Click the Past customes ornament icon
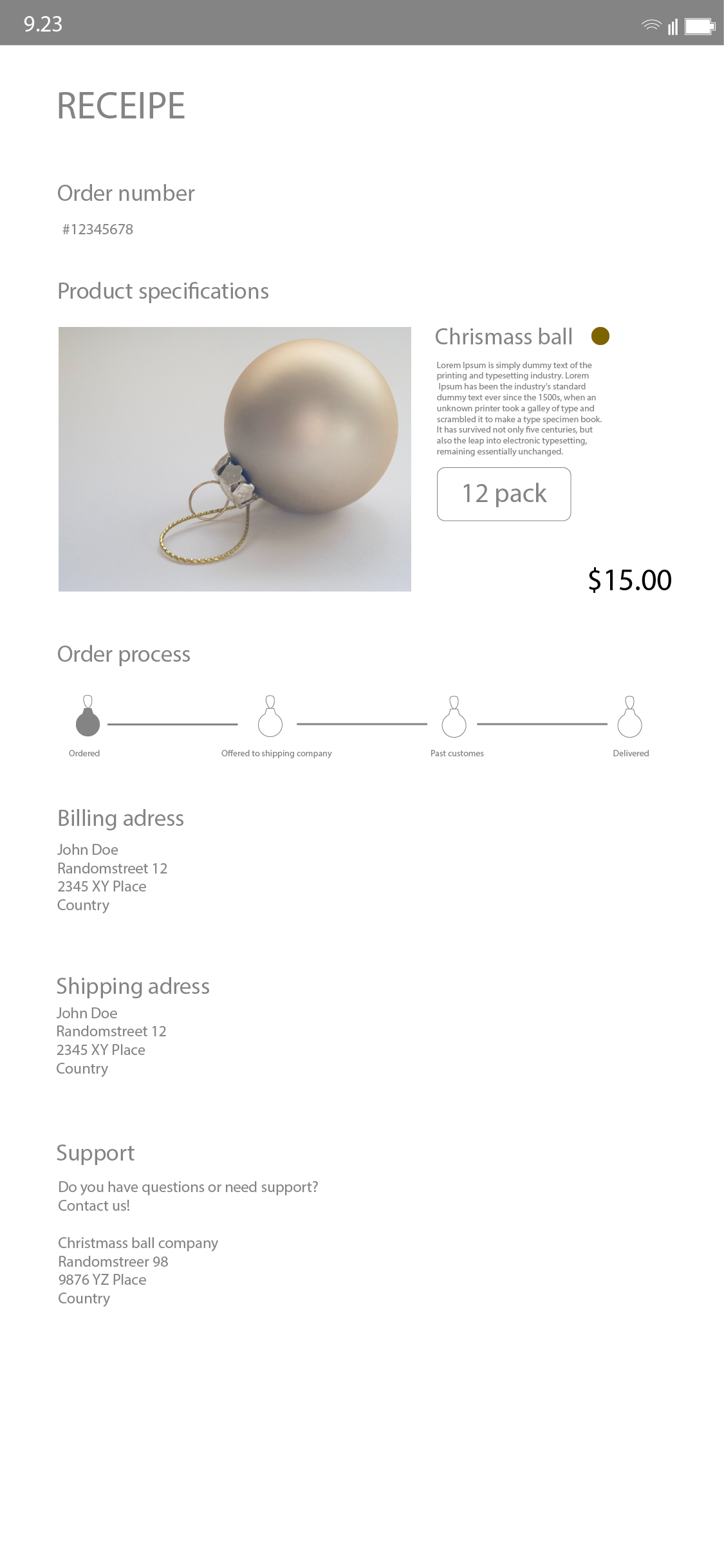The width and height of the screenshot is (724, 1568). click(x=454, y=718)
